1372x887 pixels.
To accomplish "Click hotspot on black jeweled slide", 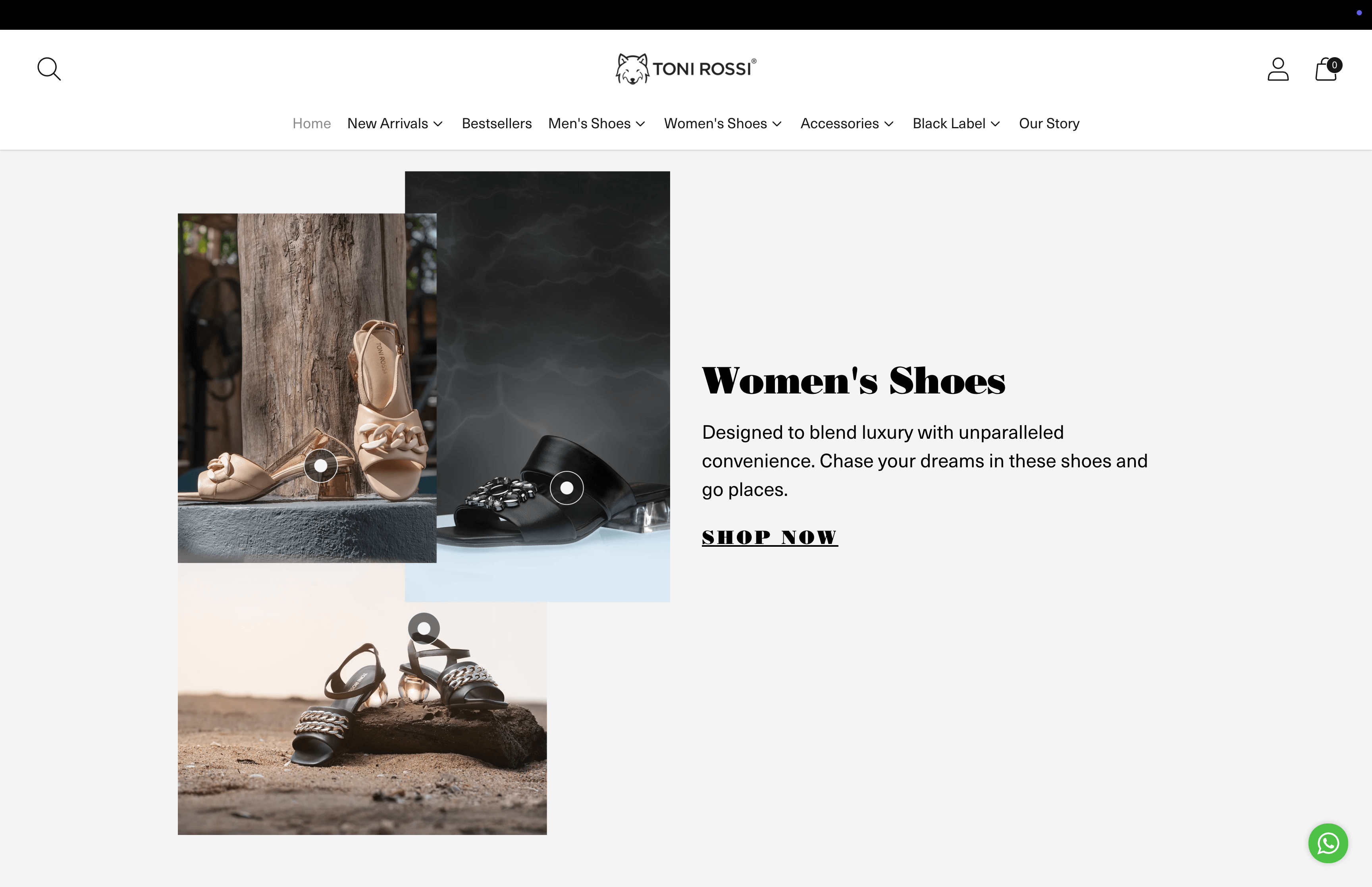I will point(567,488).
